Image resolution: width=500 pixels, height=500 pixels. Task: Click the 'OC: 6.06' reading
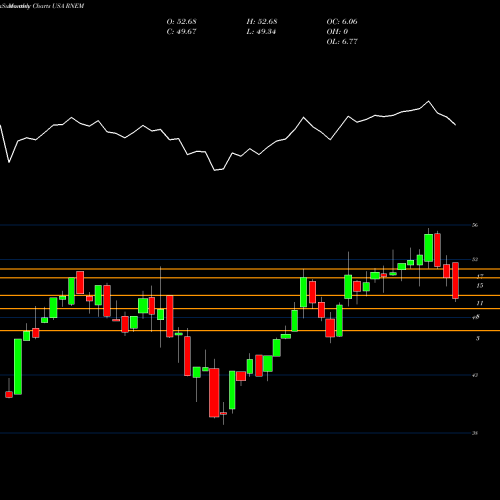(x=342, y=22)
